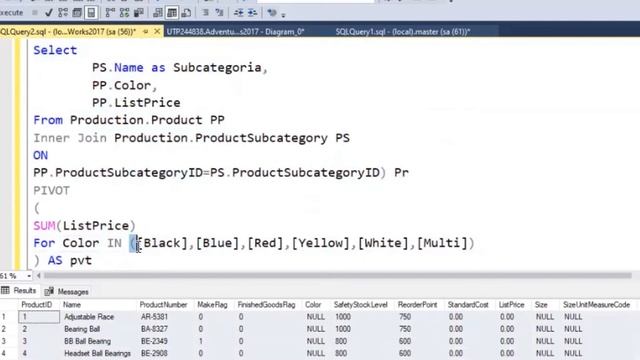
Task: Uncomment the selected lines icon
Action: tap(219, 13)
